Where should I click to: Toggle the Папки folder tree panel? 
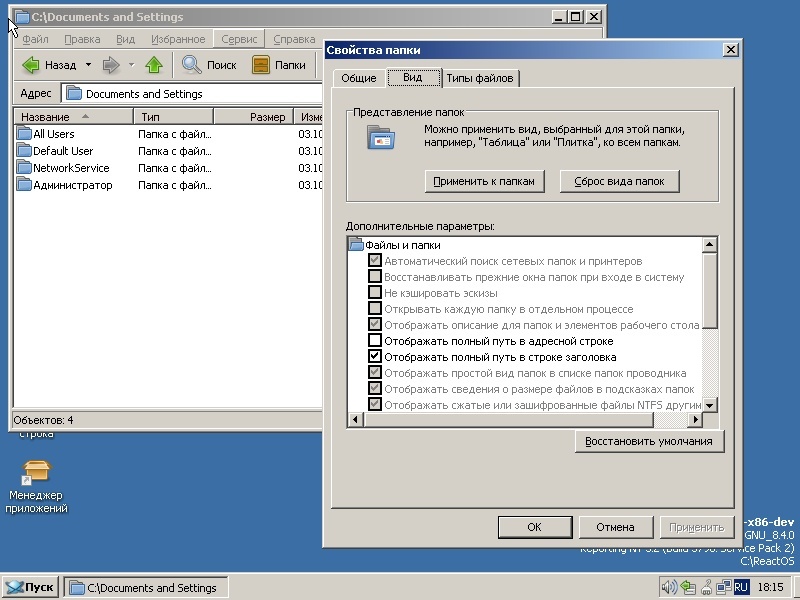(x=279, y=65)
